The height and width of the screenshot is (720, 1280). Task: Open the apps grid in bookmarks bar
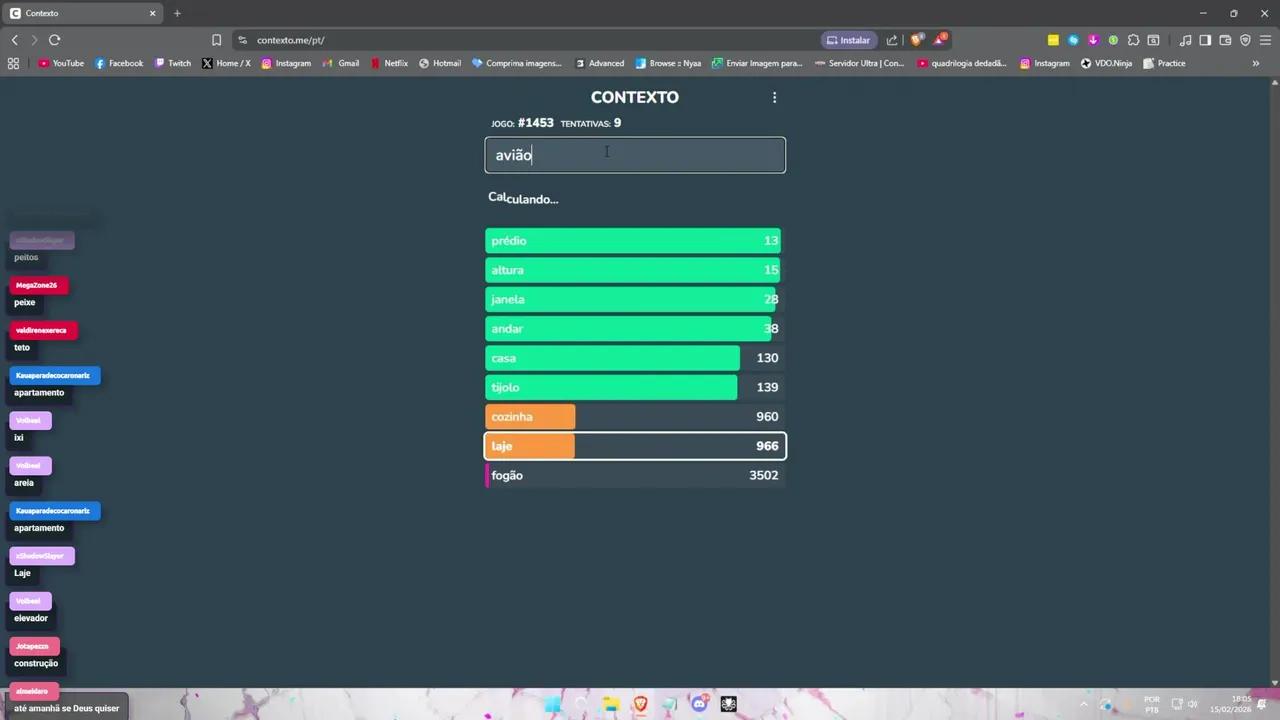coord(13,63)
